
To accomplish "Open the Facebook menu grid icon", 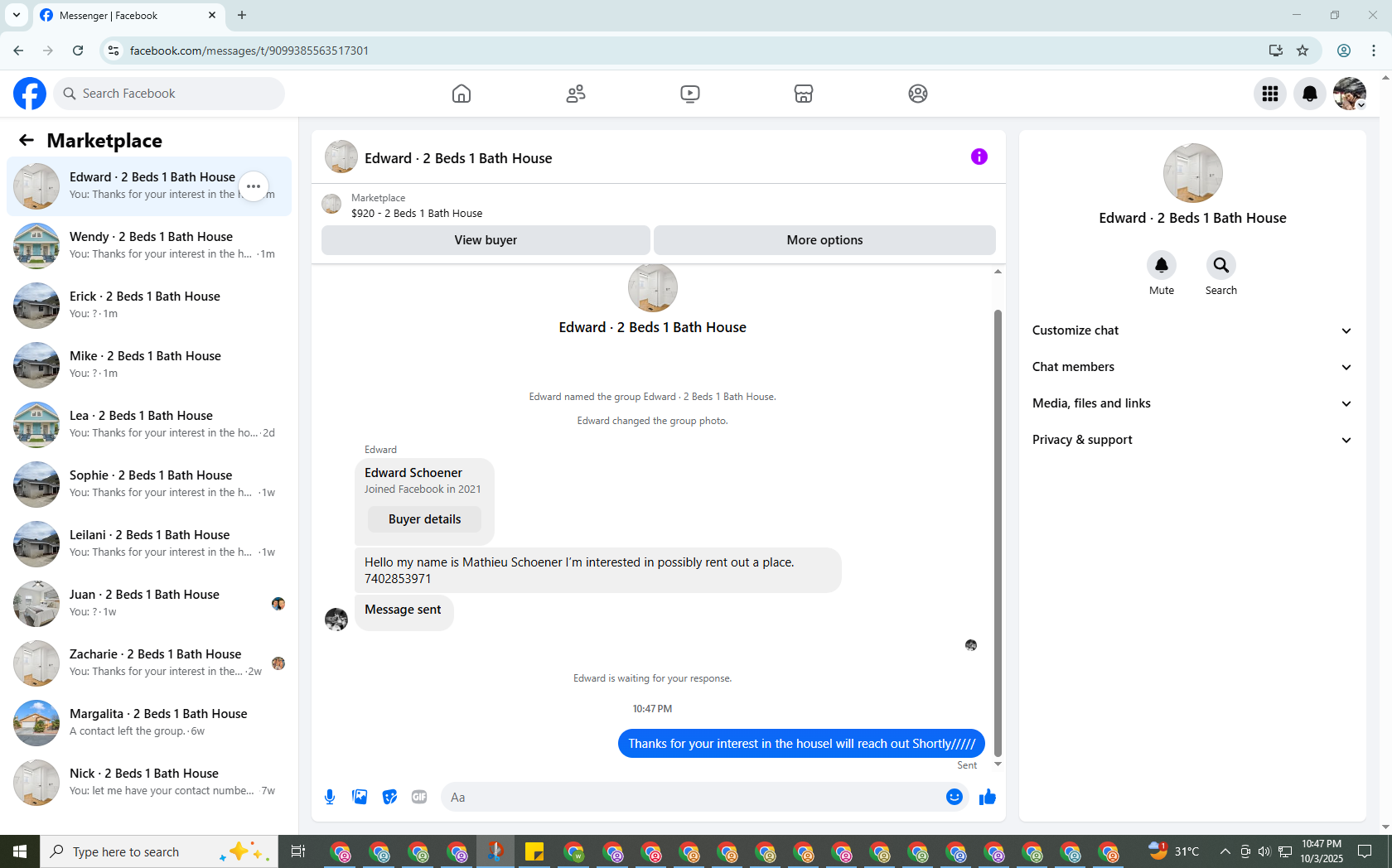I will pyautogui.click(x=1270, y=94).
